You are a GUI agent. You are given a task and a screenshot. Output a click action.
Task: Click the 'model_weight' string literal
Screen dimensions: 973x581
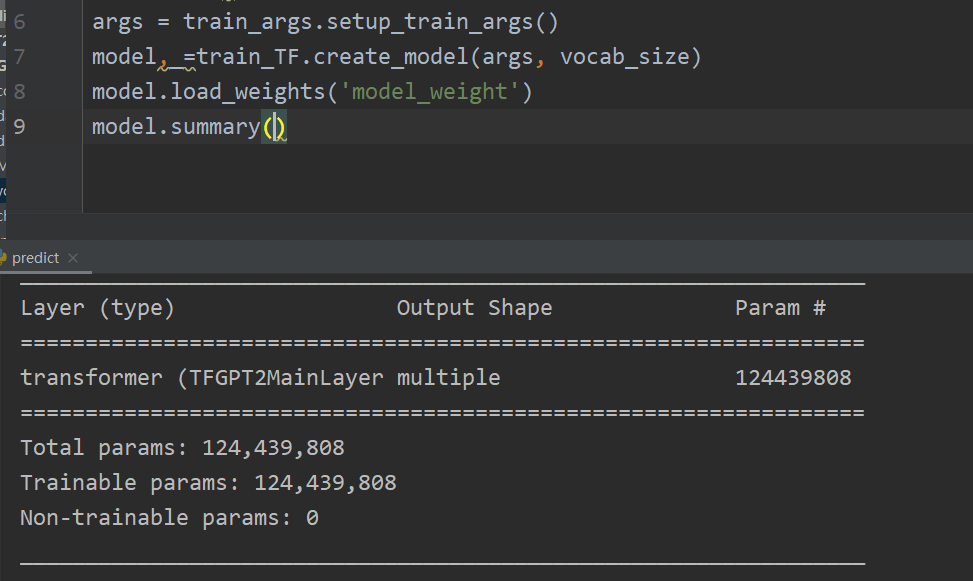pos(429,92)
